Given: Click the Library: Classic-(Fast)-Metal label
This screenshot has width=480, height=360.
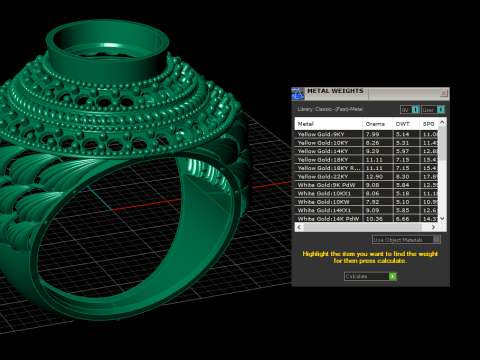Looking at the screenshot, I should point(330,109).
